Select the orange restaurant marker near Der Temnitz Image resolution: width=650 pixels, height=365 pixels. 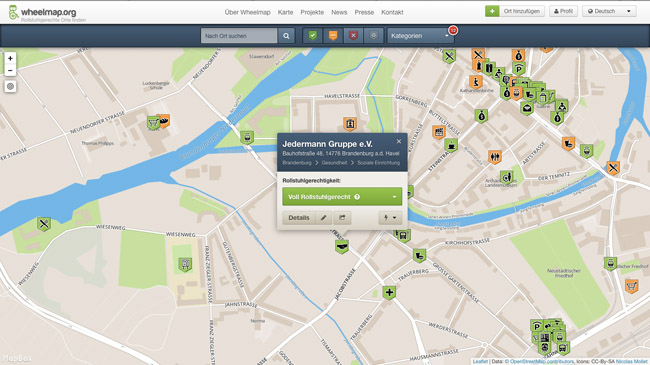click(x=613, y=168)
